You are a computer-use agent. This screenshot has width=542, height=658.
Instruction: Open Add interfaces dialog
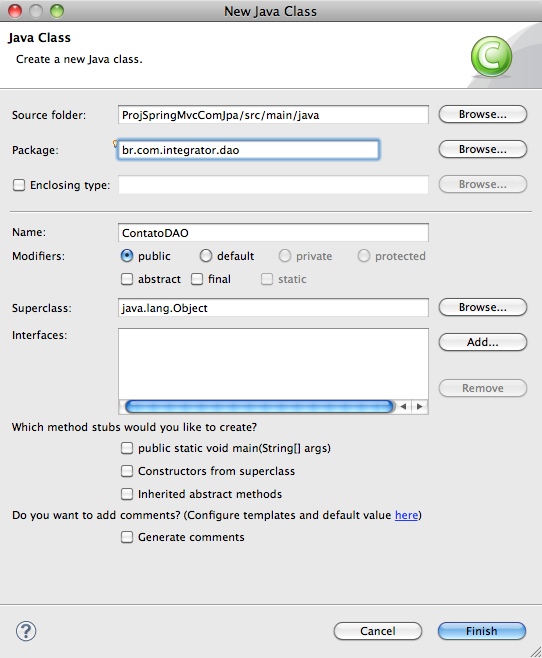(482, 342)
